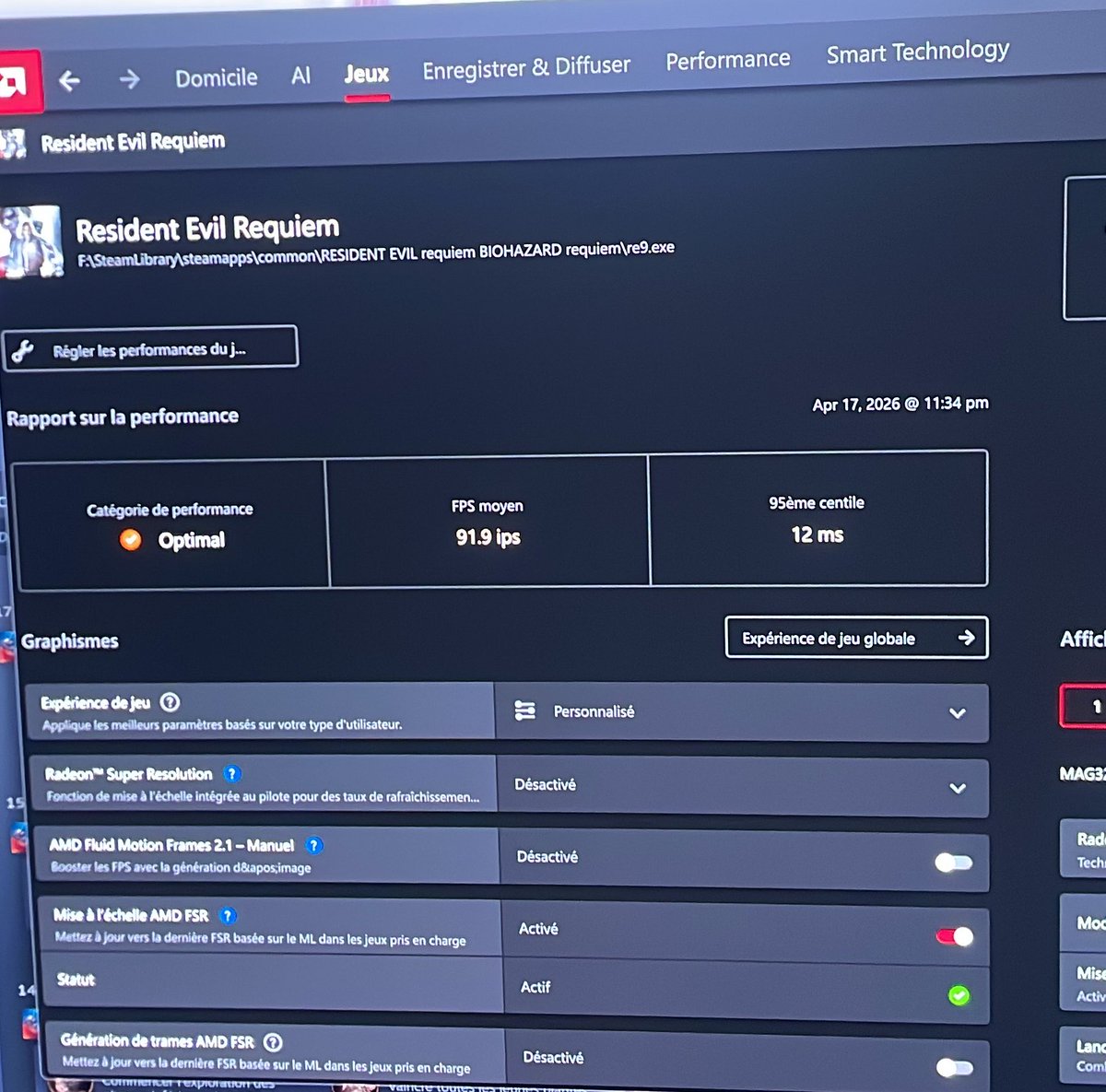
Task: Click the green Actif status check icon
Action: click(x=959, y=995)
